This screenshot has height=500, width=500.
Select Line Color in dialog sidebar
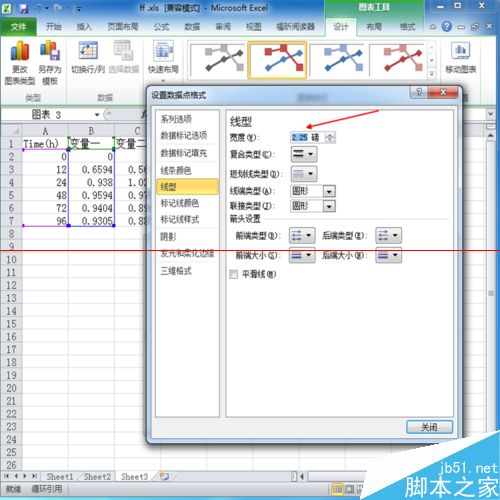187,171
